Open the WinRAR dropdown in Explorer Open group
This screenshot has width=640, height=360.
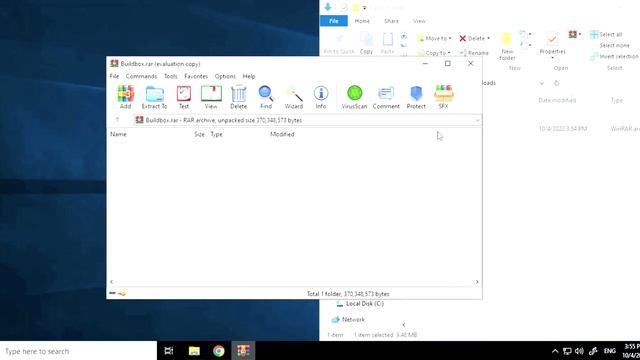pyautogui.click(x=575, y=35)
